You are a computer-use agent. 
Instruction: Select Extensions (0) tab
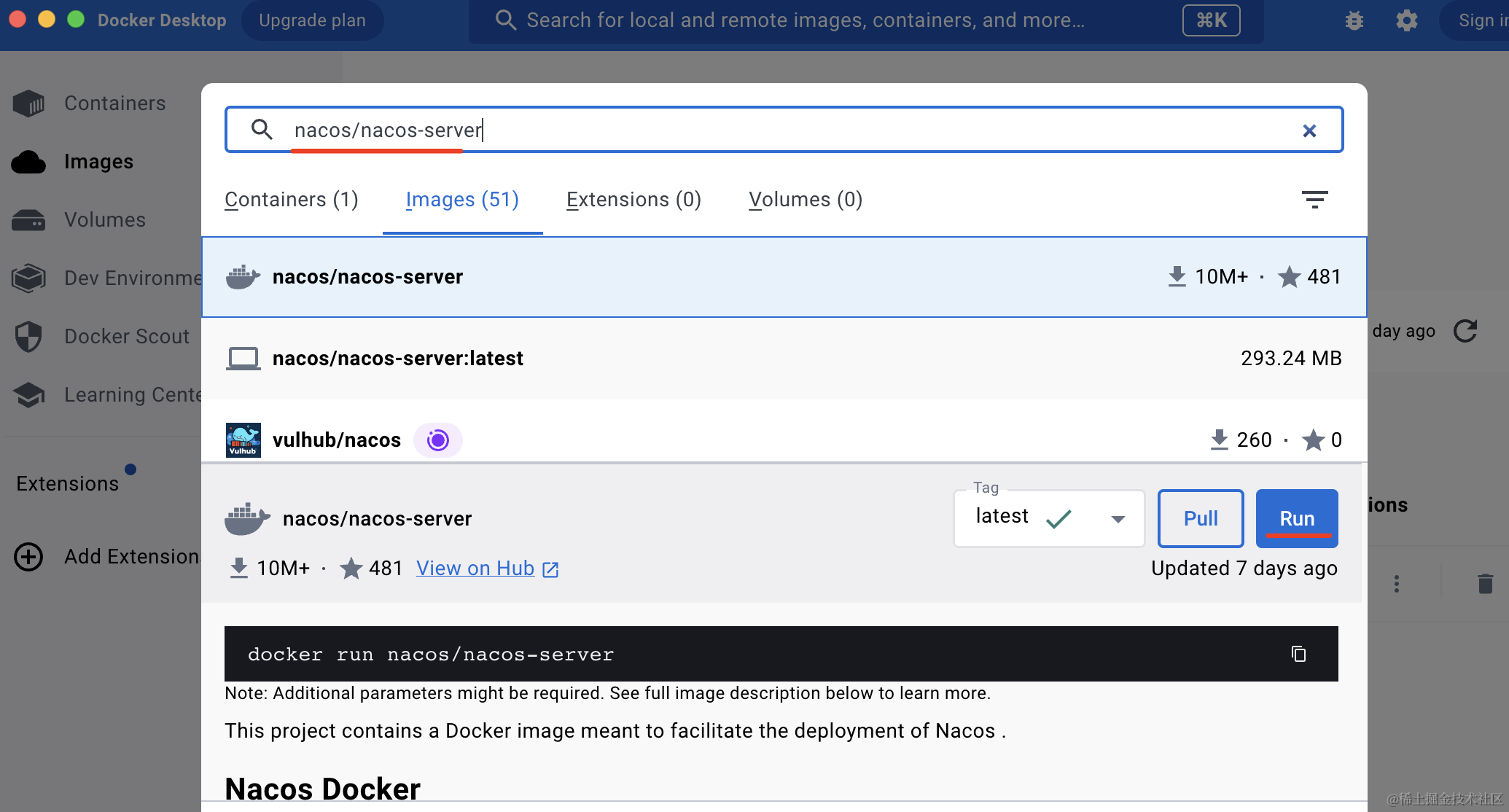(633, 200)
